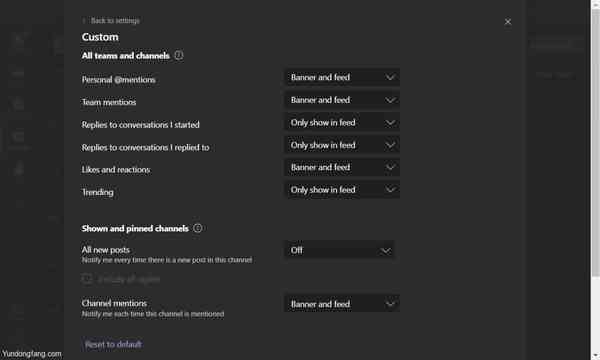
Task: Open the Personal @mentions dropdown
Action: click(x=342, y=77)
